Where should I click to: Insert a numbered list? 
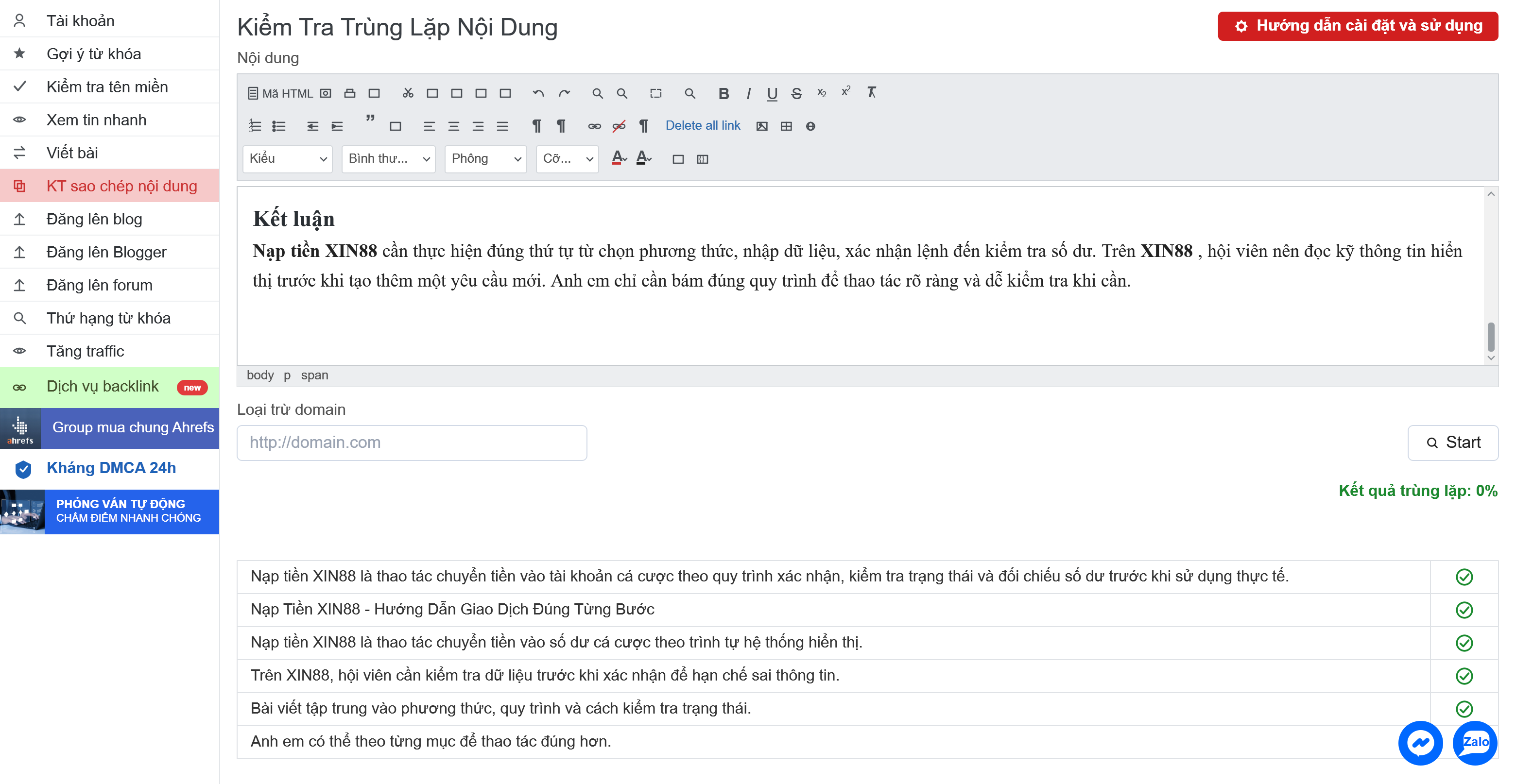tap(255, 126)
